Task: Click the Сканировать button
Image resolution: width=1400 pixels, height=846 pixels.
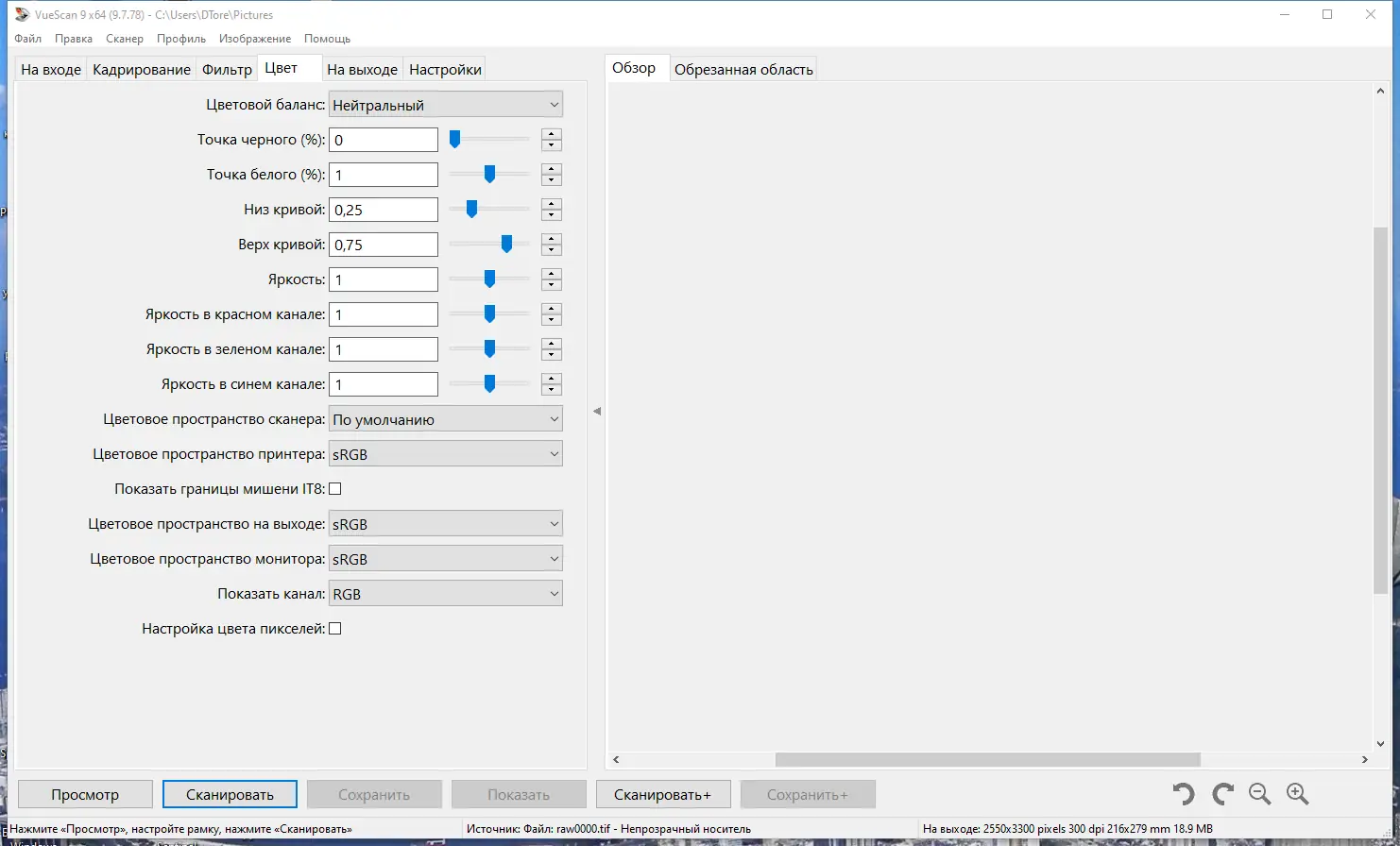Action: pyautogui.click(x=230, y=794)
